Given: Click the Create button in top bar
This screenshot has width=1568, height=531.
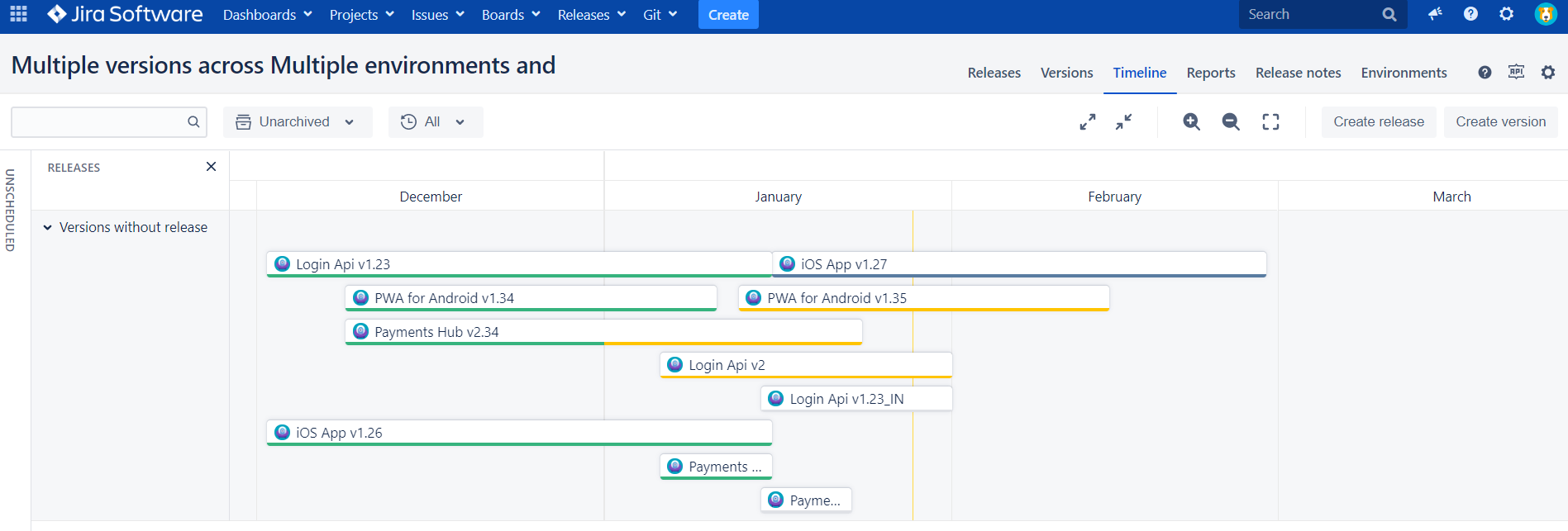Looking at the screenshot, I should [728, 15].
